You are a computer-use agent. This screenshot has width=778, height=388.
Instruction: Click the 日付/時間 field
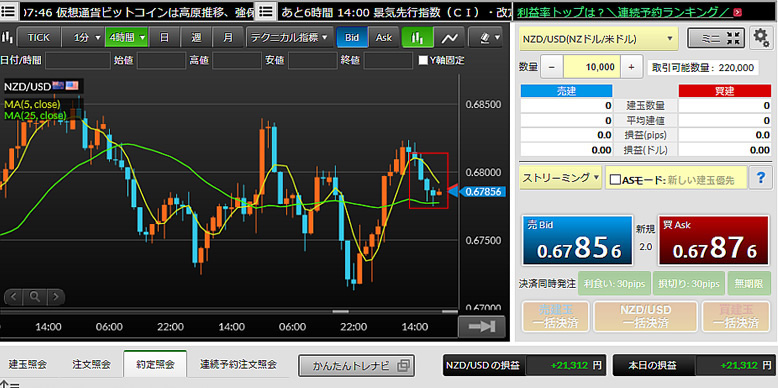(78, 61)
